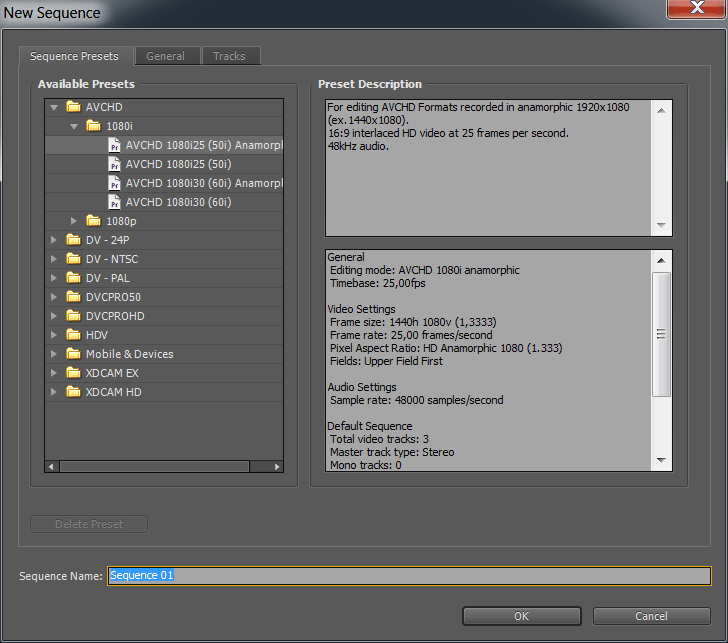Click the XDCAM HD folder icon
The width and height of the screenshot is (728, 643).
[73, 392]
